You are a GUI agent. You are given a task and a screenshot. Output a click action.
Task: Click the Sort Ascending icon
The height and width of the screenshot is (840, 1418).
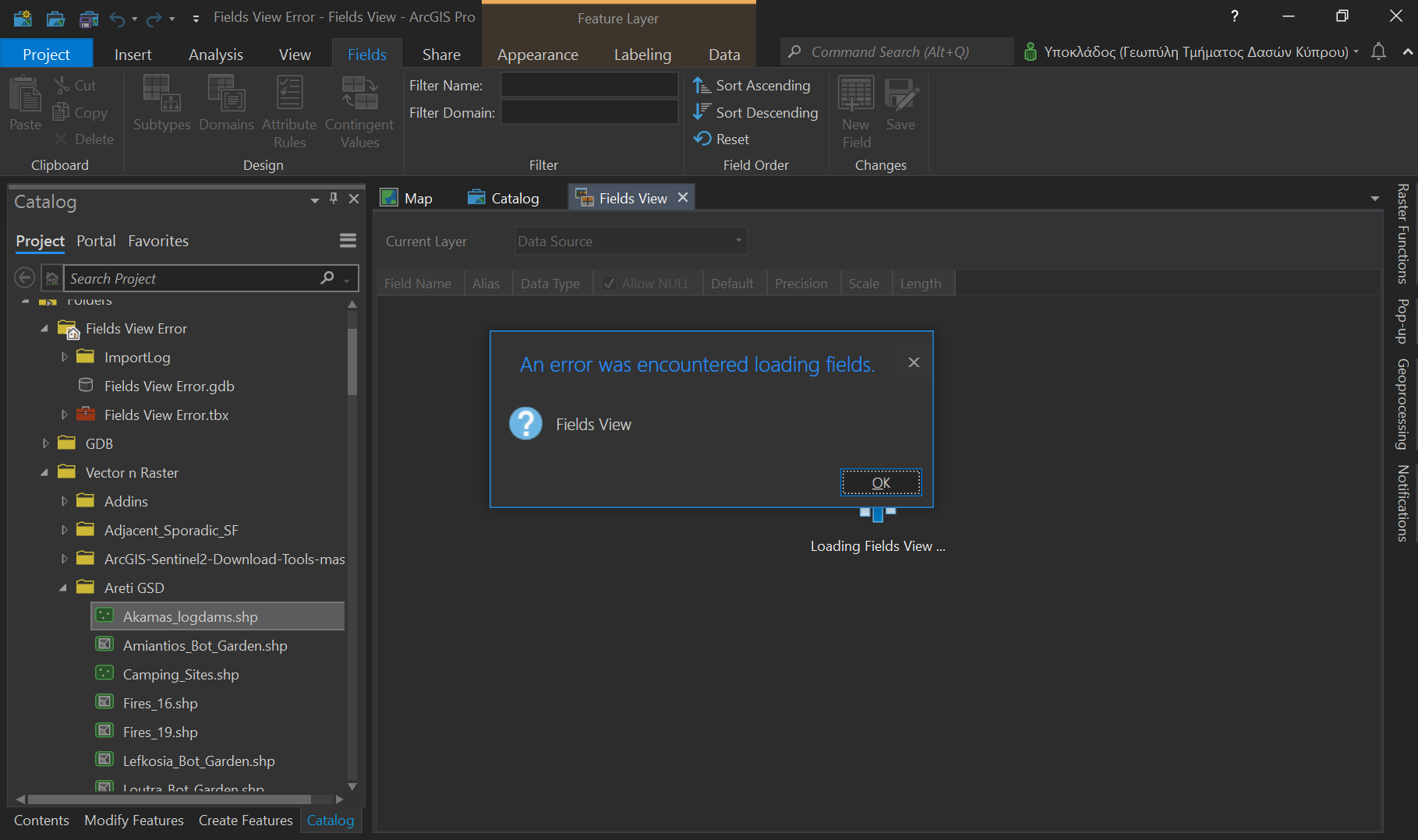[x=702, y=85]
